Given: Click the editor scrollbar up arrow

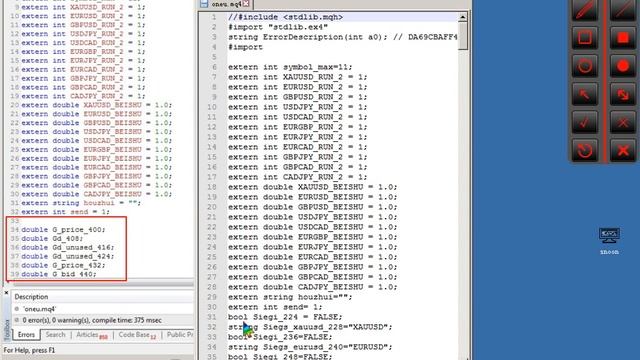Looking at the screenshot, I should (462, 17).
